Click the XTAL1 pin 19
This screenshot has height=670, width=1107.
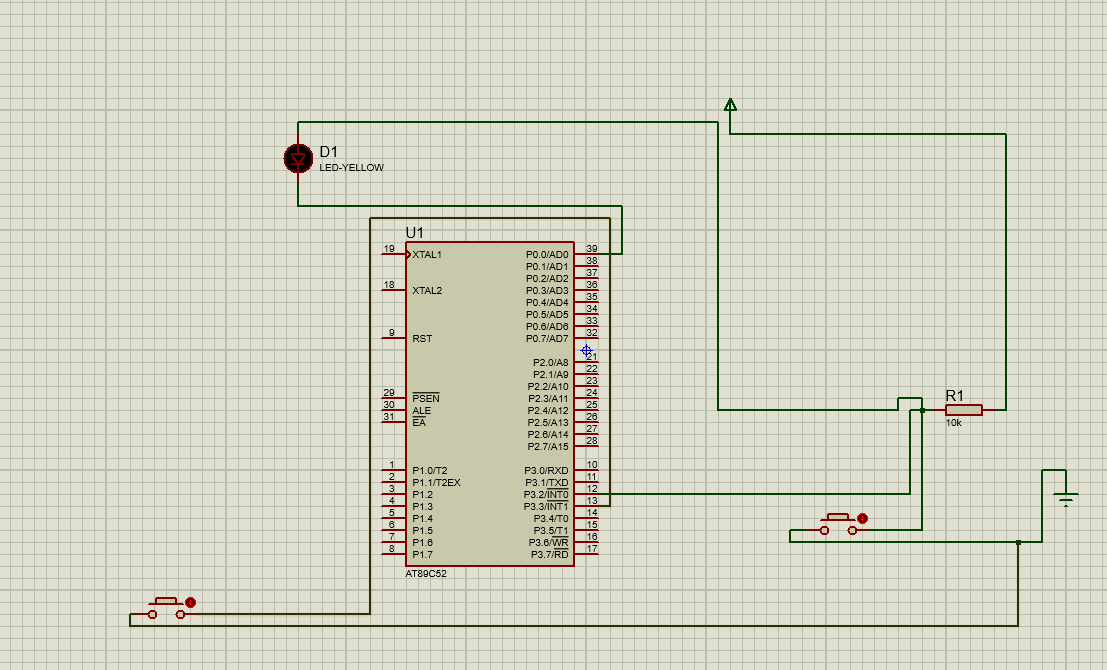[394, 253]
